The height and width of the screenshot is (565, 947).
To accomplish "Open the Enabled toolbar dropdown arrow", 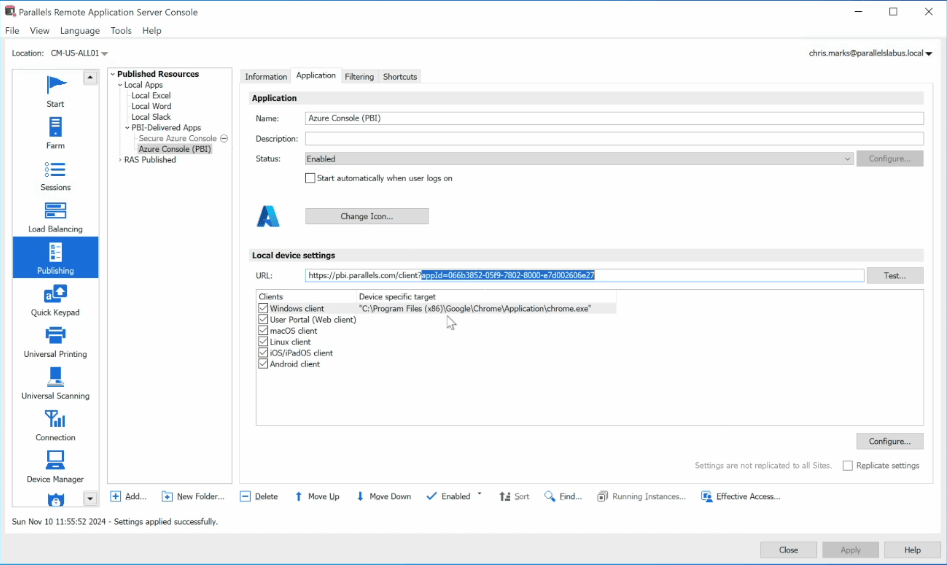I will tap(480, 494).
